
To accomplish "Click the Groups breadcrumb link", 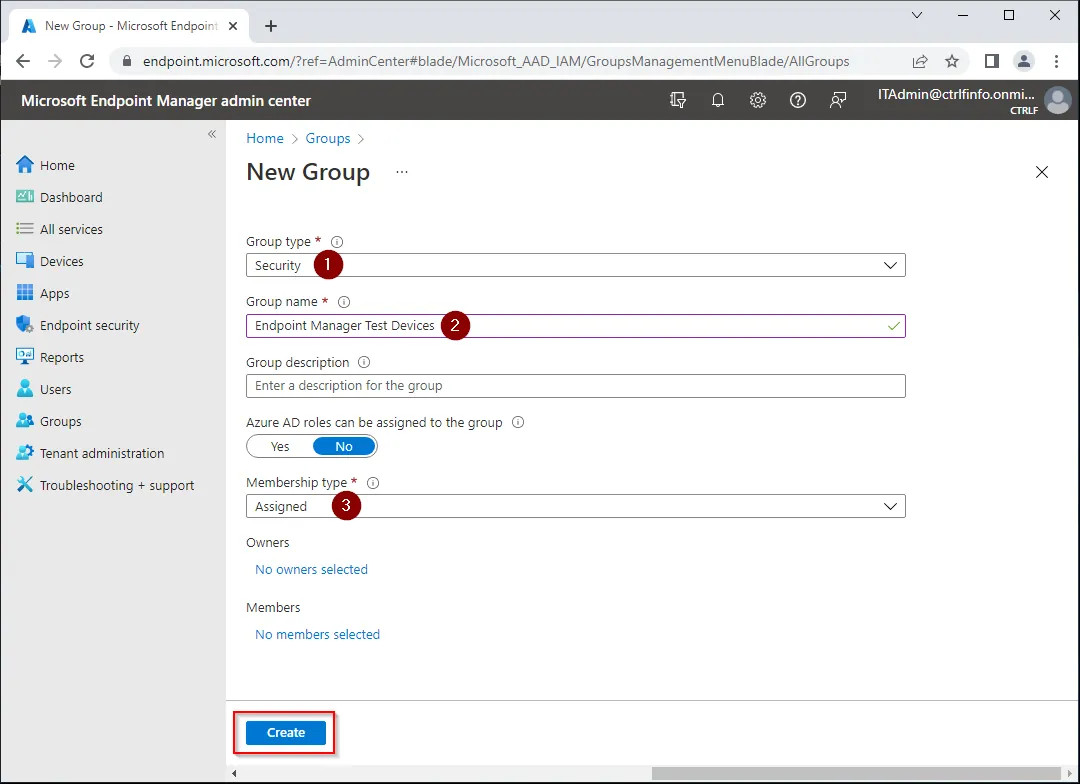I will [328, 138].
